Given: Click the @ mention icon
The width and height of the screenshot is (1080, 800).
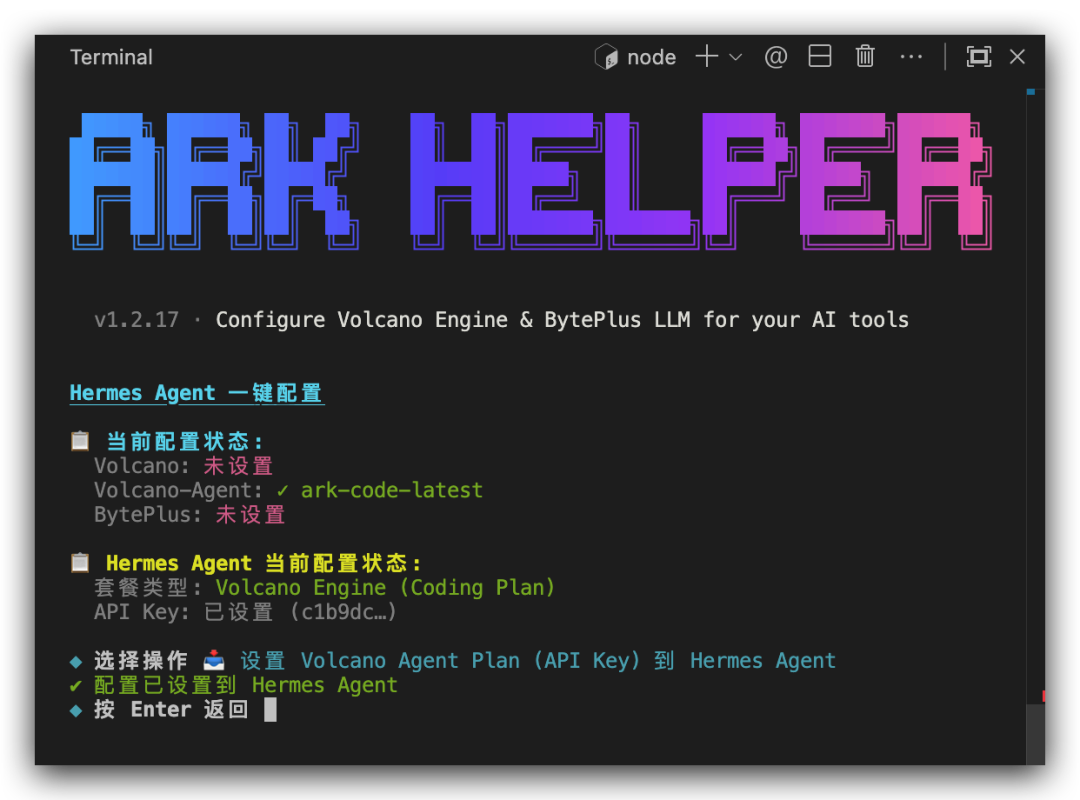Looking at the screenshot, I should click(x=776, y=57).
